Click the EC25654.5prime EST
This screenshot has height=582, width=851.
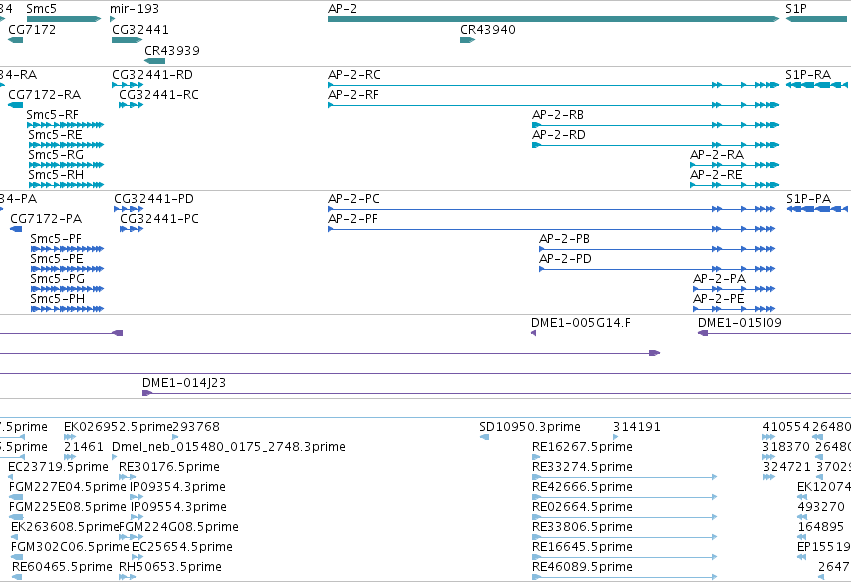(137, 558)
